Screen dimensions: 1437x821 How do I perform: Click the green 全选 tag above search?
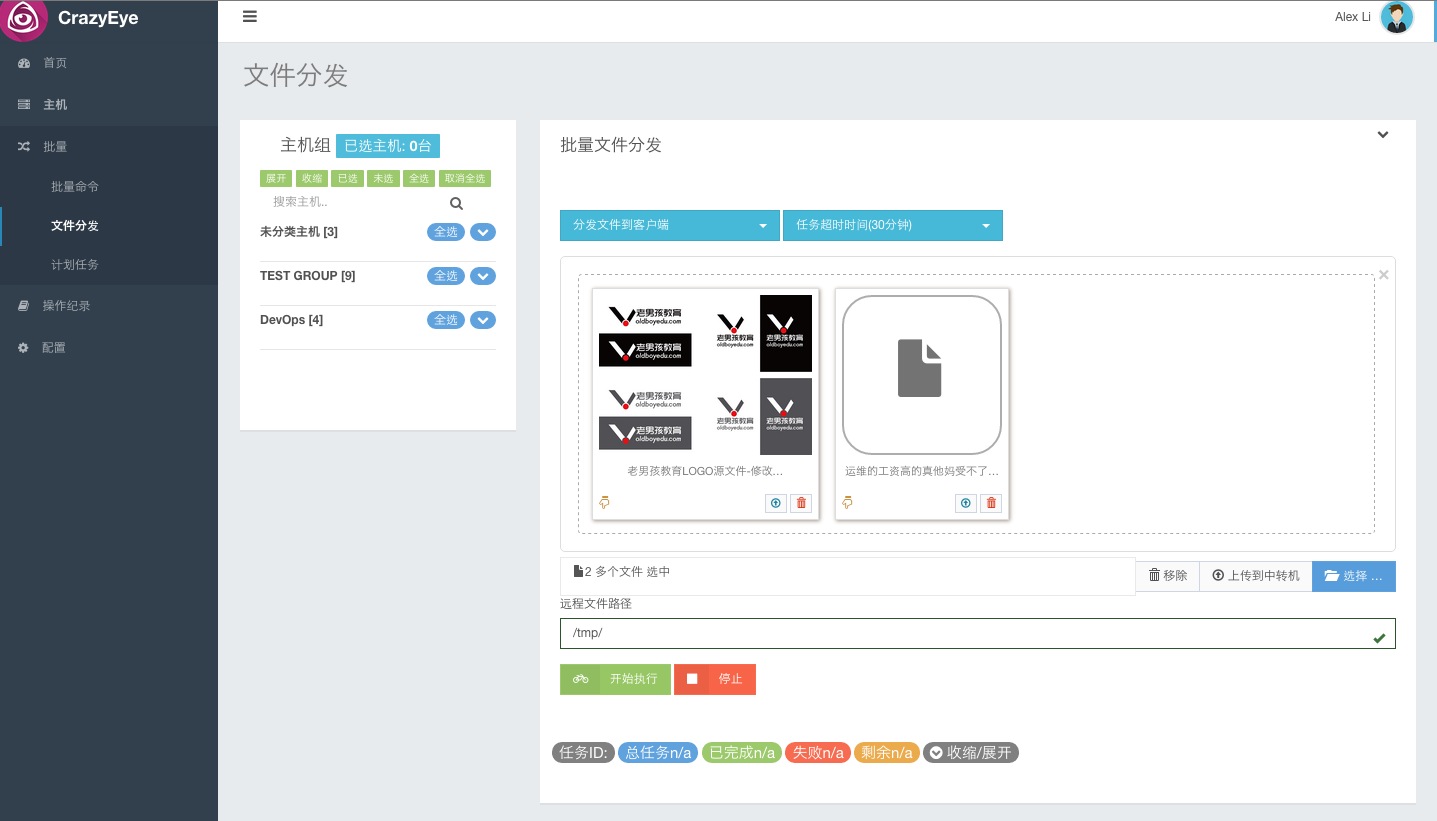point(419,179)
